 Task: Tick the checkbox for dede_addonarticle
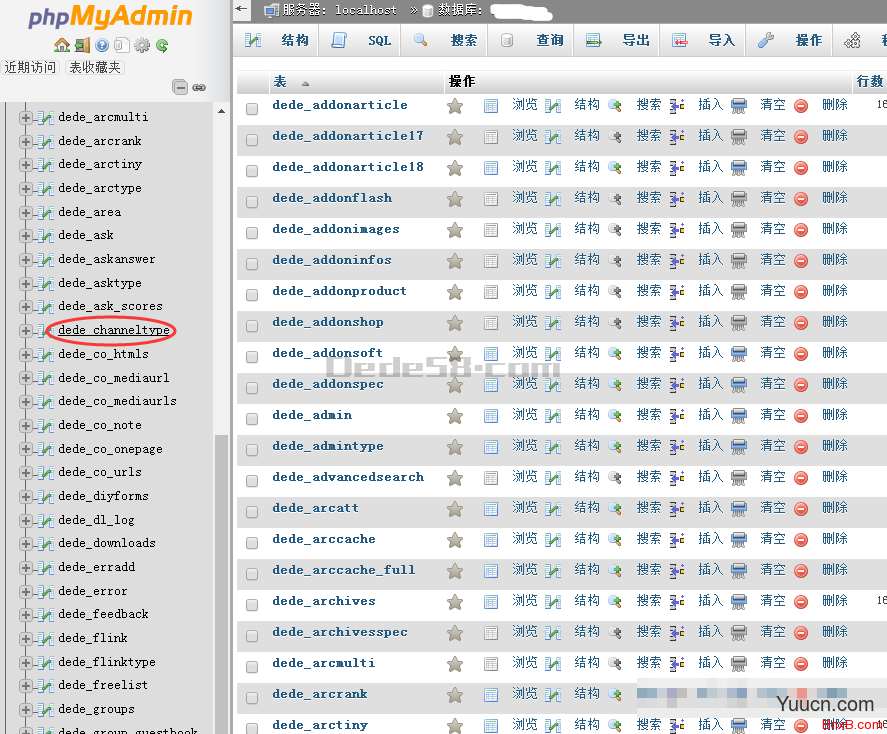click(252, 109)
